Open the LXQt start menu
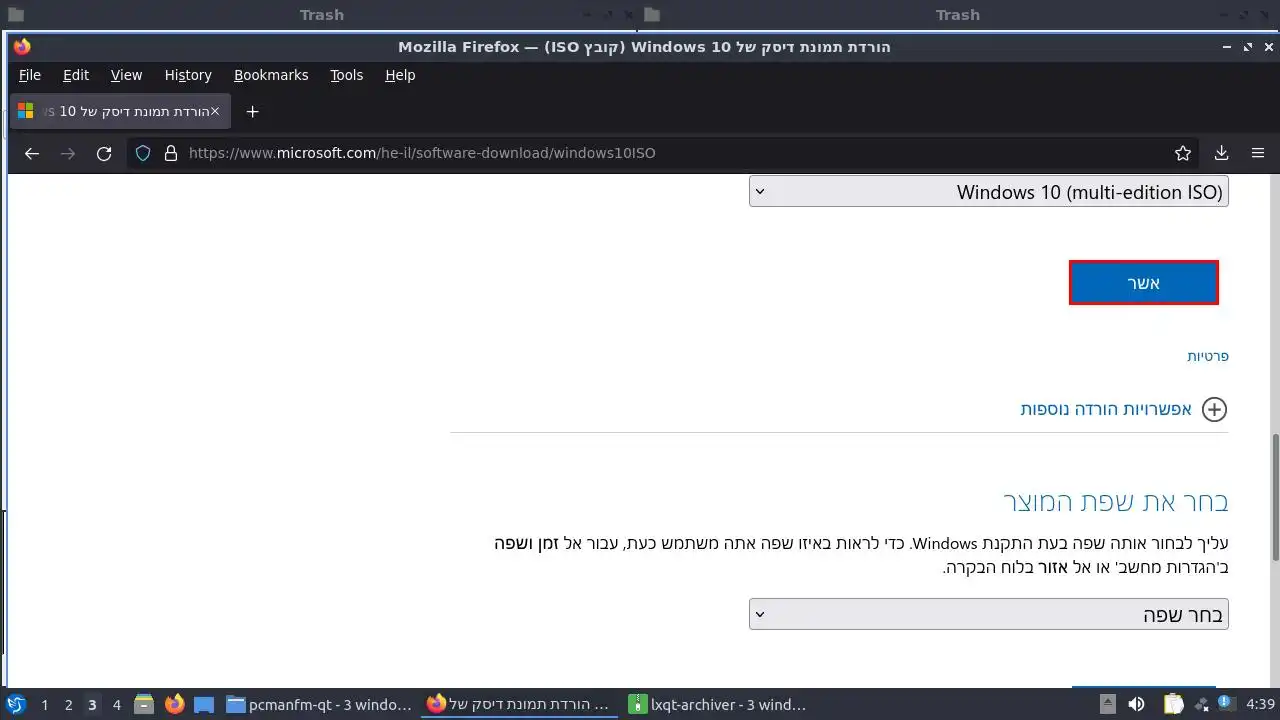This screenshot has height=720, width=1280. (16, 705)
